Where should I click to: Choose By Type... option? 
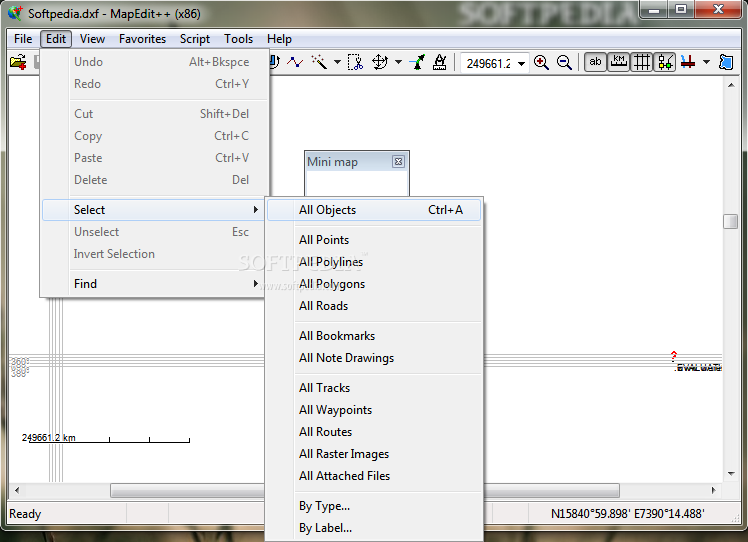coord(374,506)
